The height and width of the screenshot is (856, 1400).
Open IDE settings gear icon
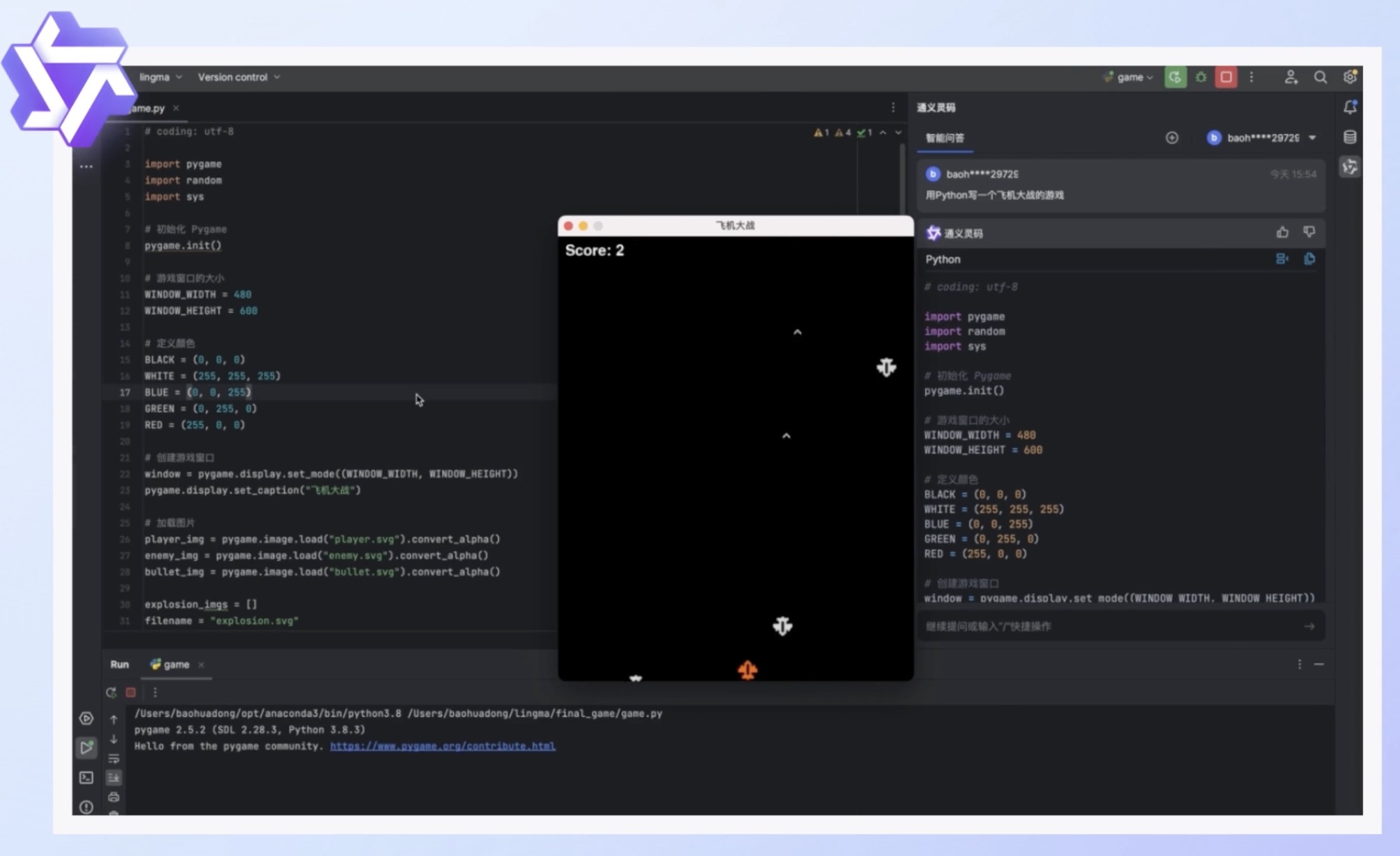(1350, 77)
